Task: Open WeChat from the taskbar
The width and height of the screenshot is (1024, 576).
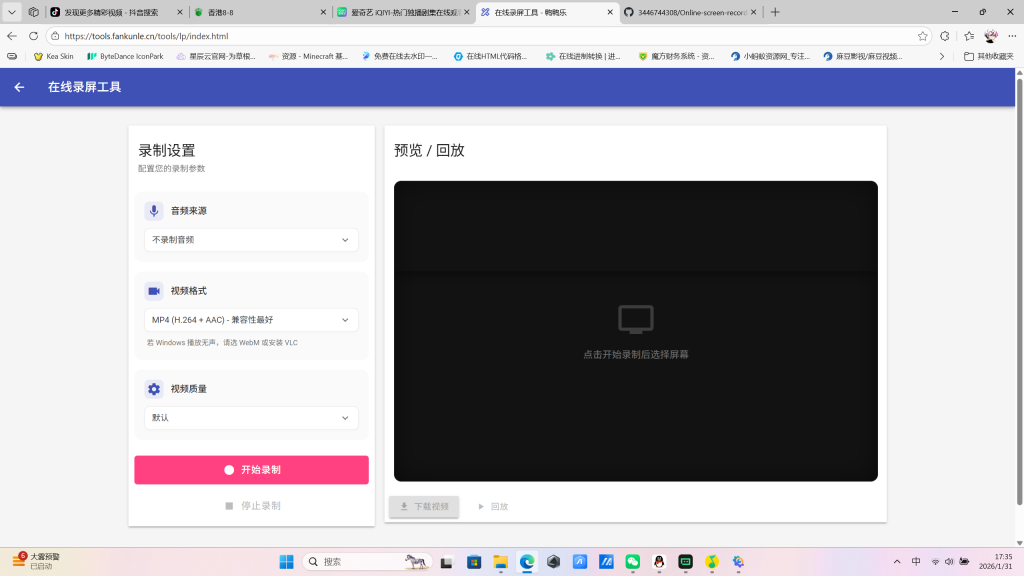Action: click(x=632, y=561)
